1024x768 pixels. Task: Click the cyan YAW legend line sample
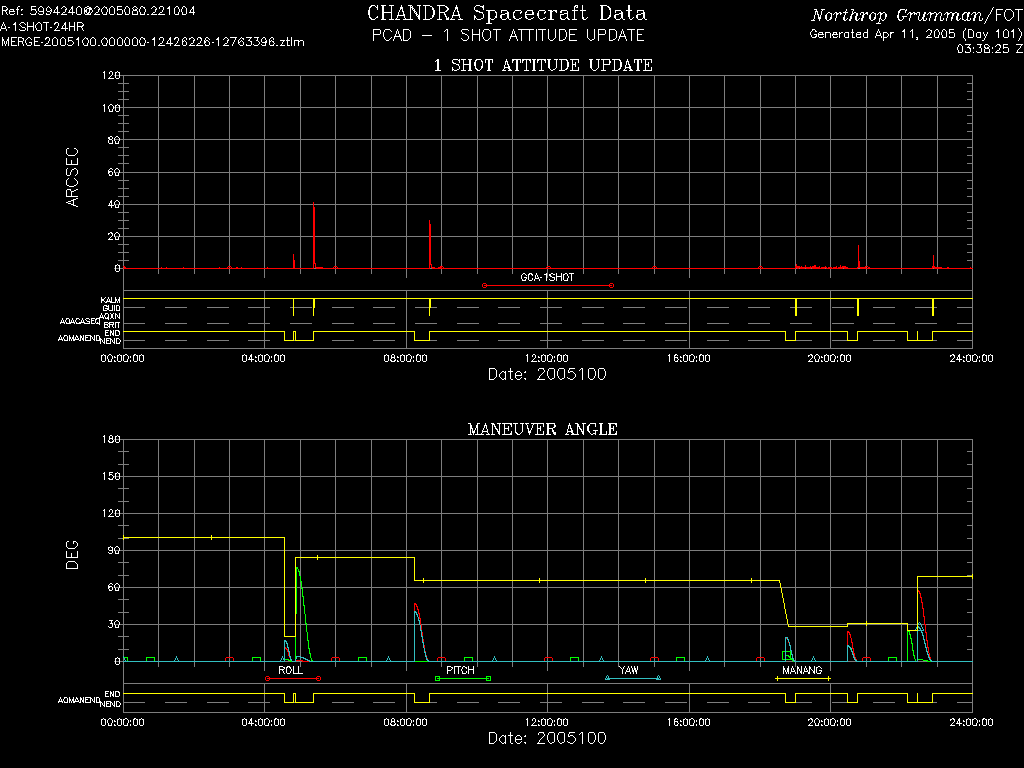pyautogui.click(x=633, y=679)
